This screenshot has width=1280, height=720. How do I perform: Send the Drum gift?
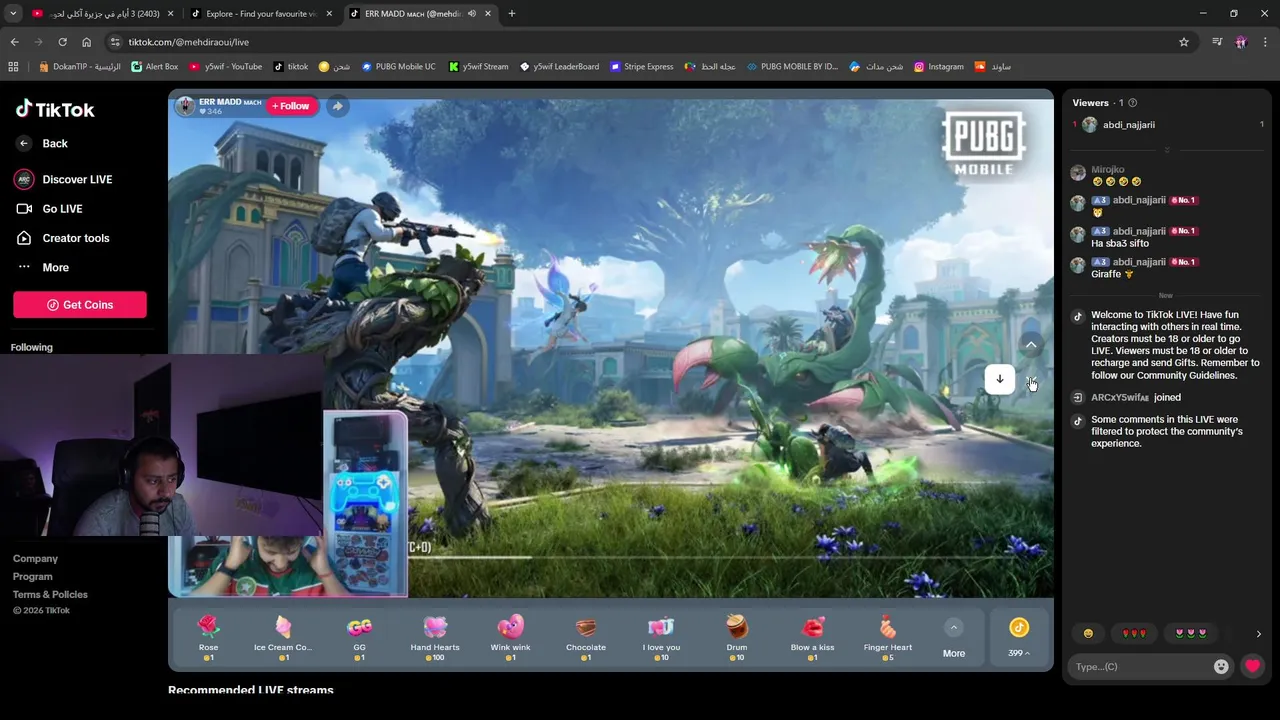click(737, 637)
